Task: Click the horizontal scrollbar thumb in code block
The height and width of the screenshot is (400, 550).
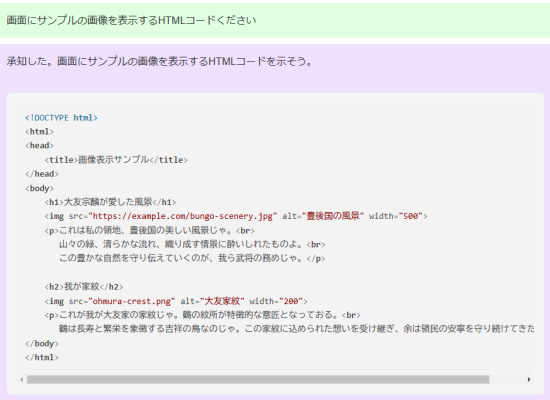Action: pos(258,379)
